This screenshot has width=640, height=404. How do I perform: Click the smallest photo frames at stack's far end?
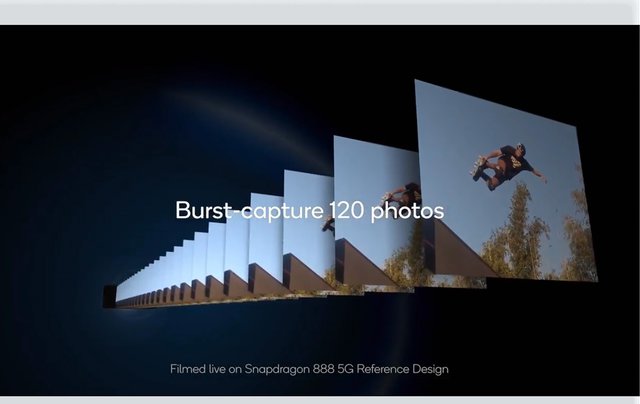point(125,292)
